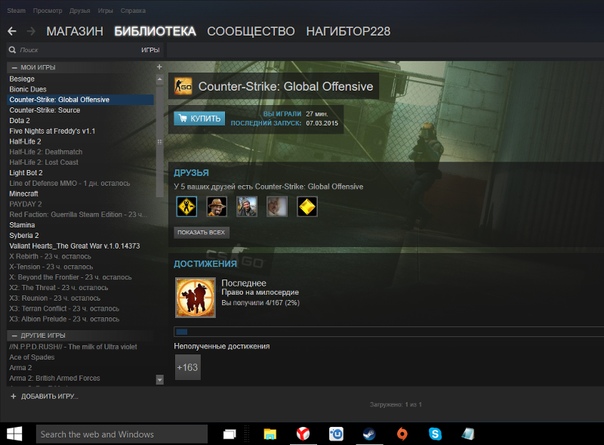Open the Друзья menu

pyautogui.click(x=80, y=10)
